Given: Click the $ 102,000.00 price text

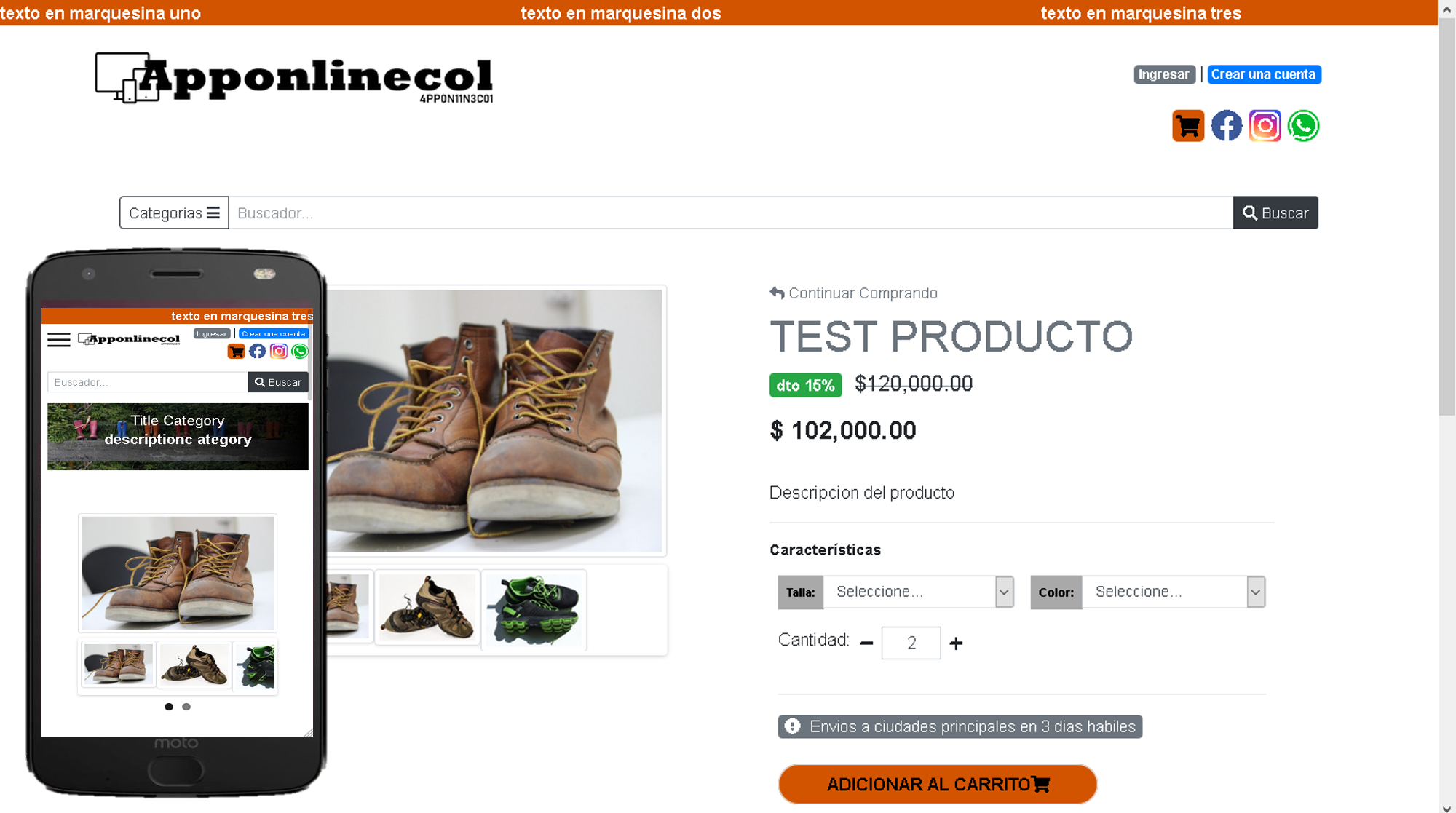Looking at the screenshot, I should (x=843, y=430).
